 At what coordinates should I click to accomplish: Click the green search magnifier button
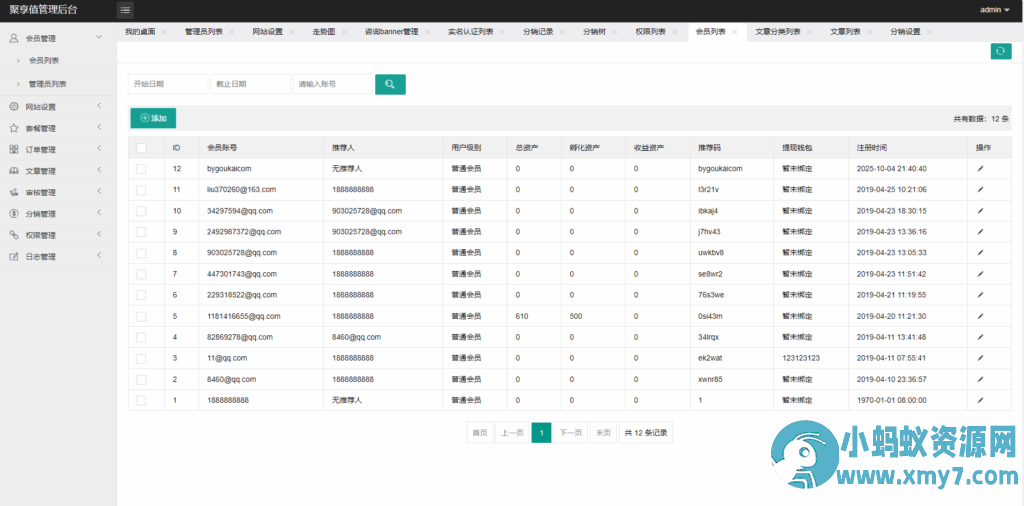tap(390, 84)
